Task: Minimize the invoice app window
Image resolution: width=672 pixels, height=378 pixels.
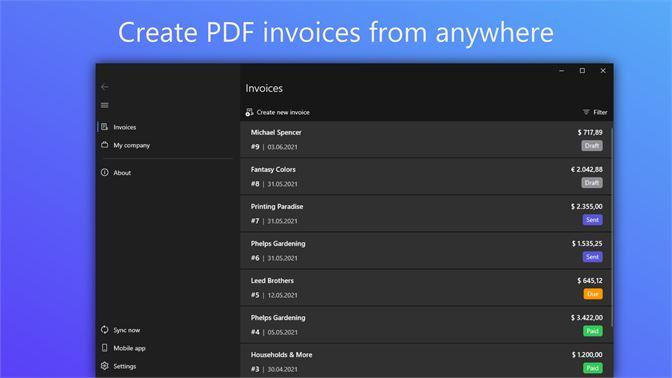Action: pyautogui.click(x=561, y=71)
